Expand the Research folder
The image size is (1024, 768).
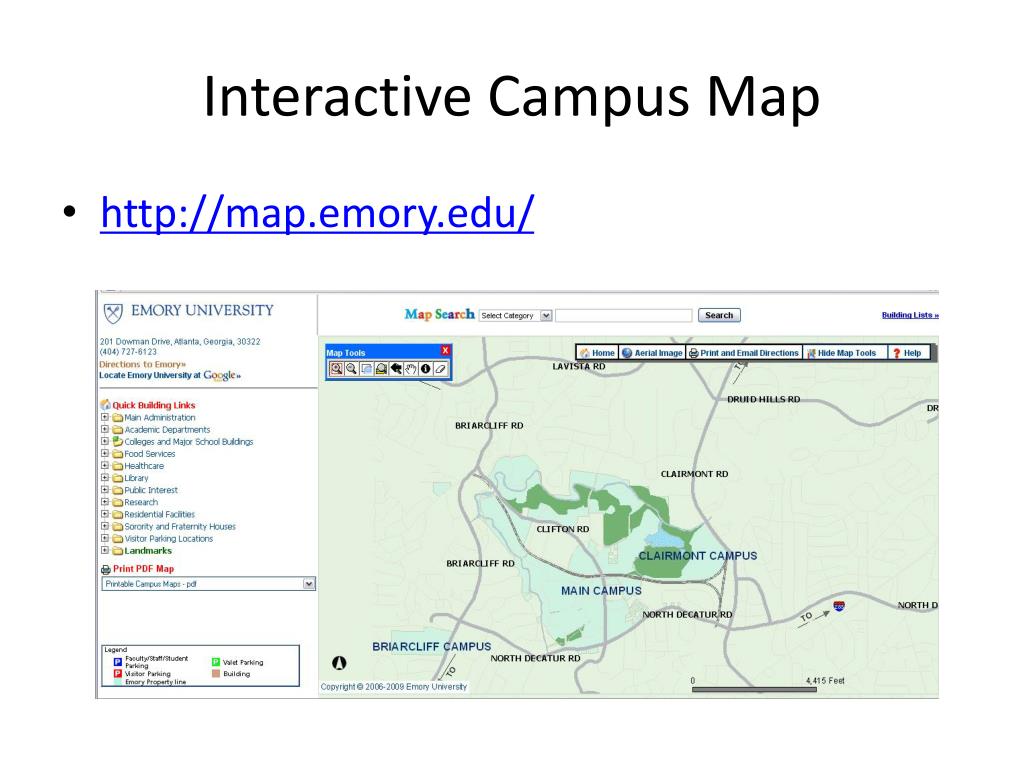pos(104,502)
